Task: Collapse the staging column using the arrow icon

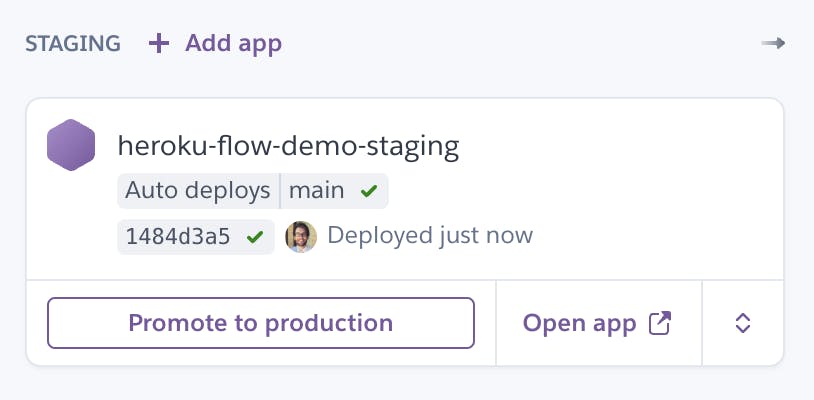Action: point(773,43)
